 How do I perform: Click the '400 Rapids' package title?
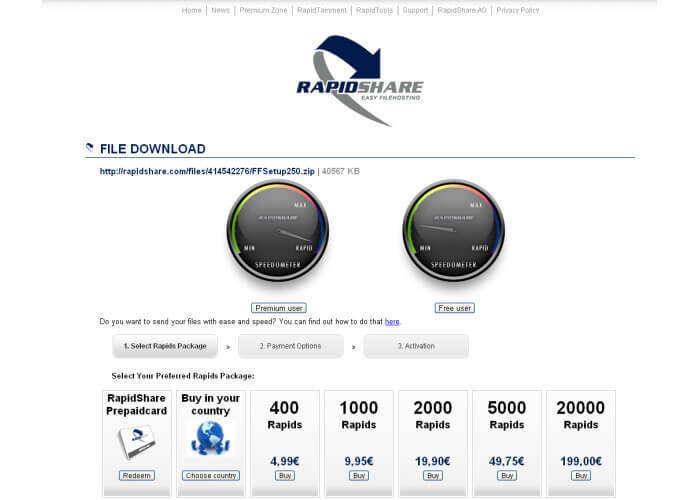point(285,415)
